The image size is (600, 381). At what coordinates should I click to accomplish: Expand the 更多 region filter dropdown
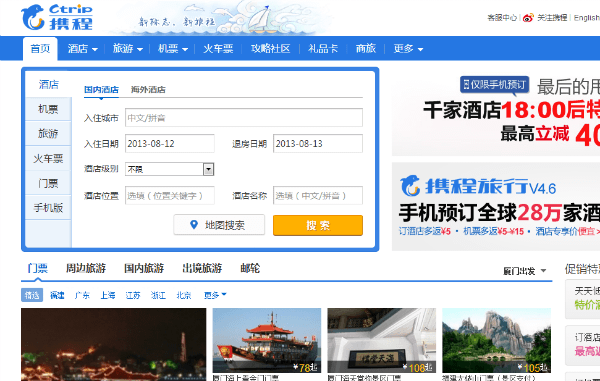(x=215, y=295)
